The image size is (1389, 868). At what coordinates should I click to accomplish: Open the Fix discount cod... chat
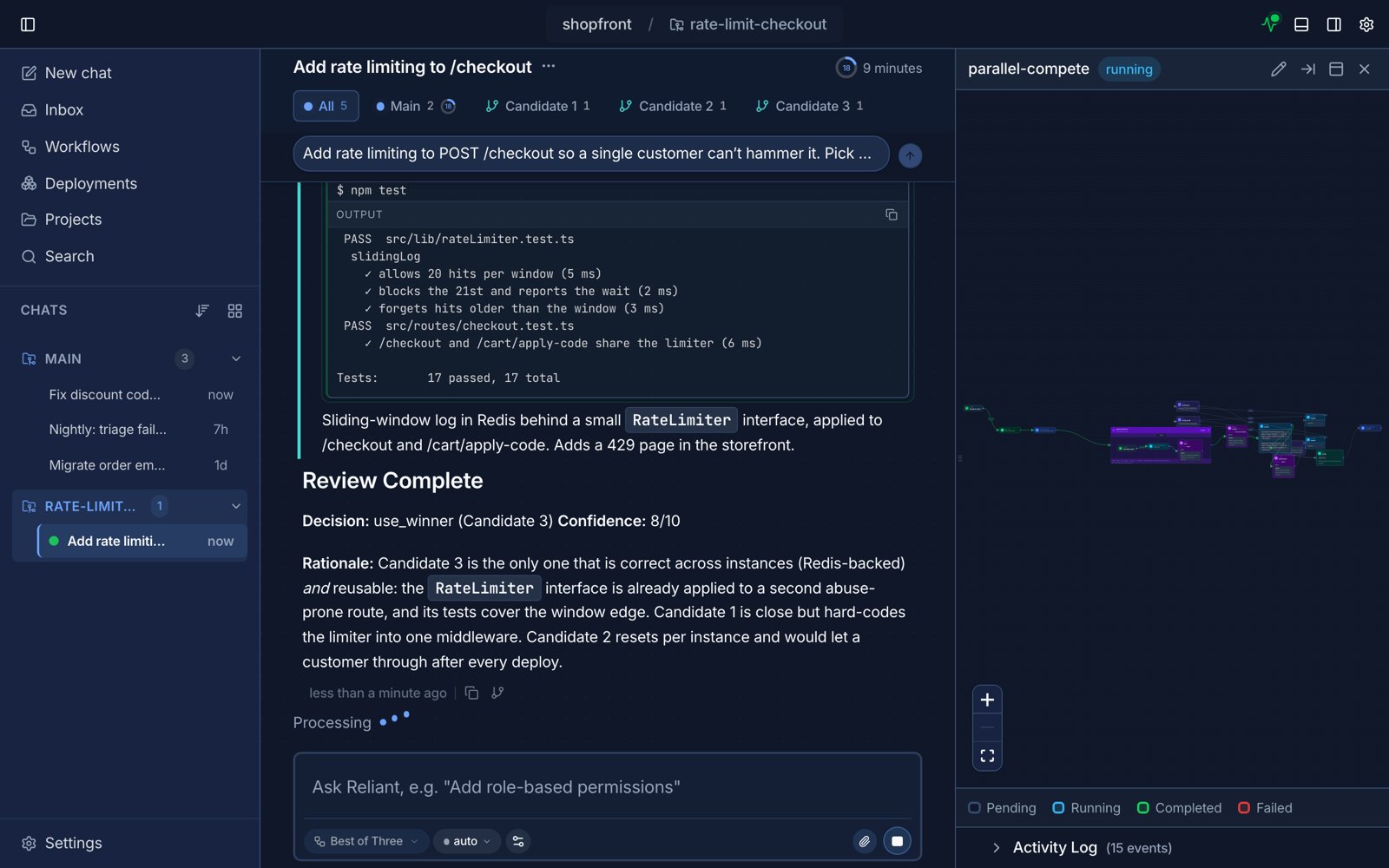(142, 395)
